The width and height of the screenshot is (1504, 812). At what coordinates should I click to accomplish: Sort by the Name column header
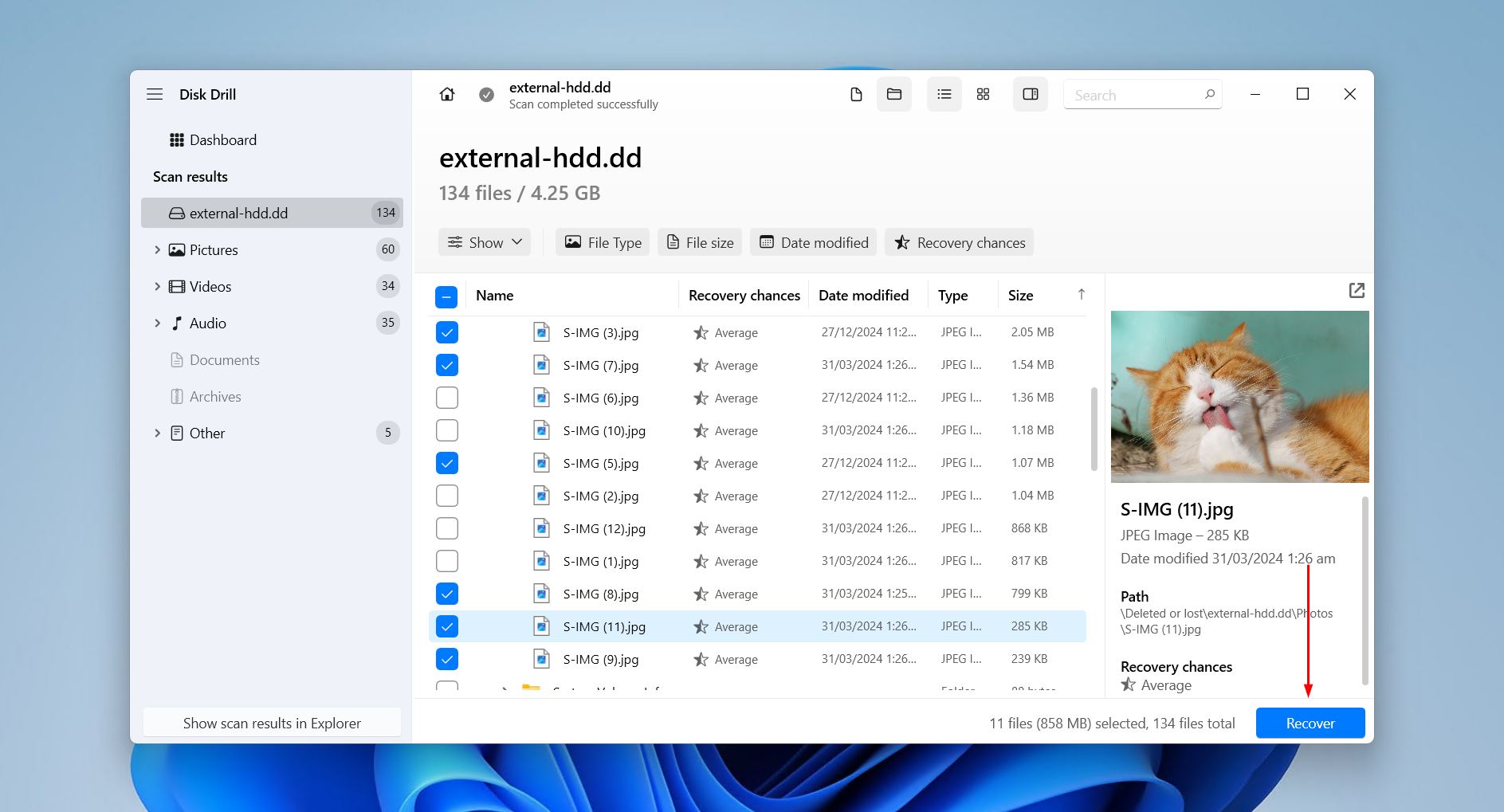pyautogui.click(x=494, y=295)
